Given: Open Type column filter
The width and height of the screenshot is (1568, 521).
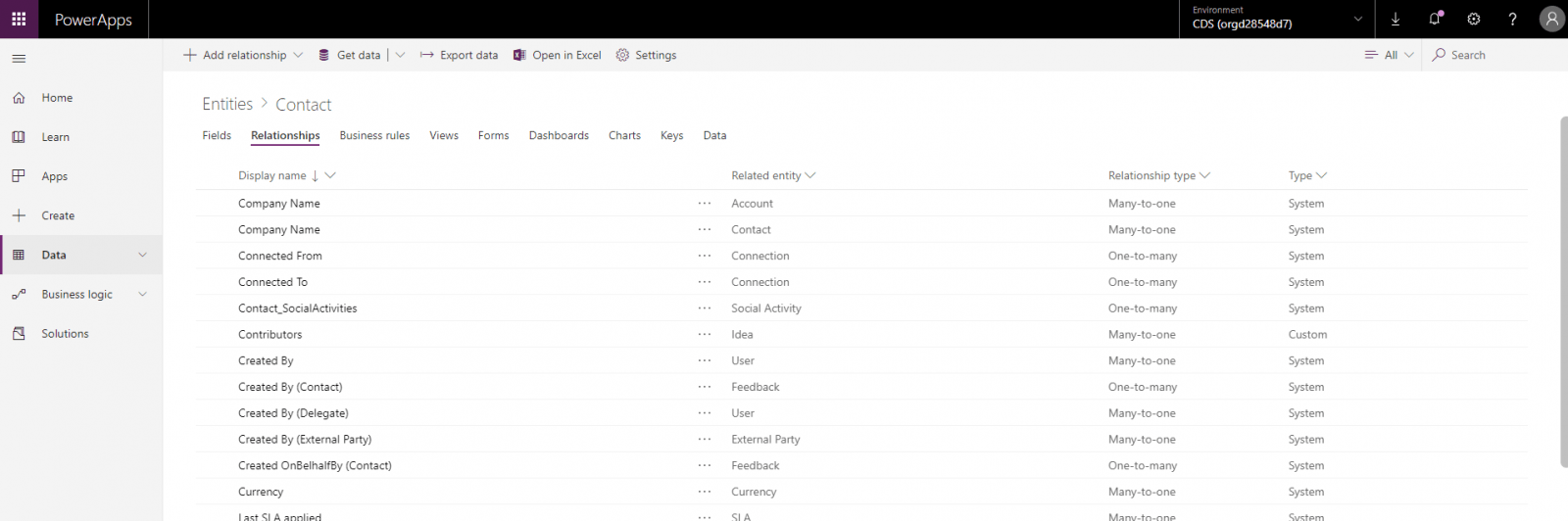Looking at the screenshot, I should 1322,175.
